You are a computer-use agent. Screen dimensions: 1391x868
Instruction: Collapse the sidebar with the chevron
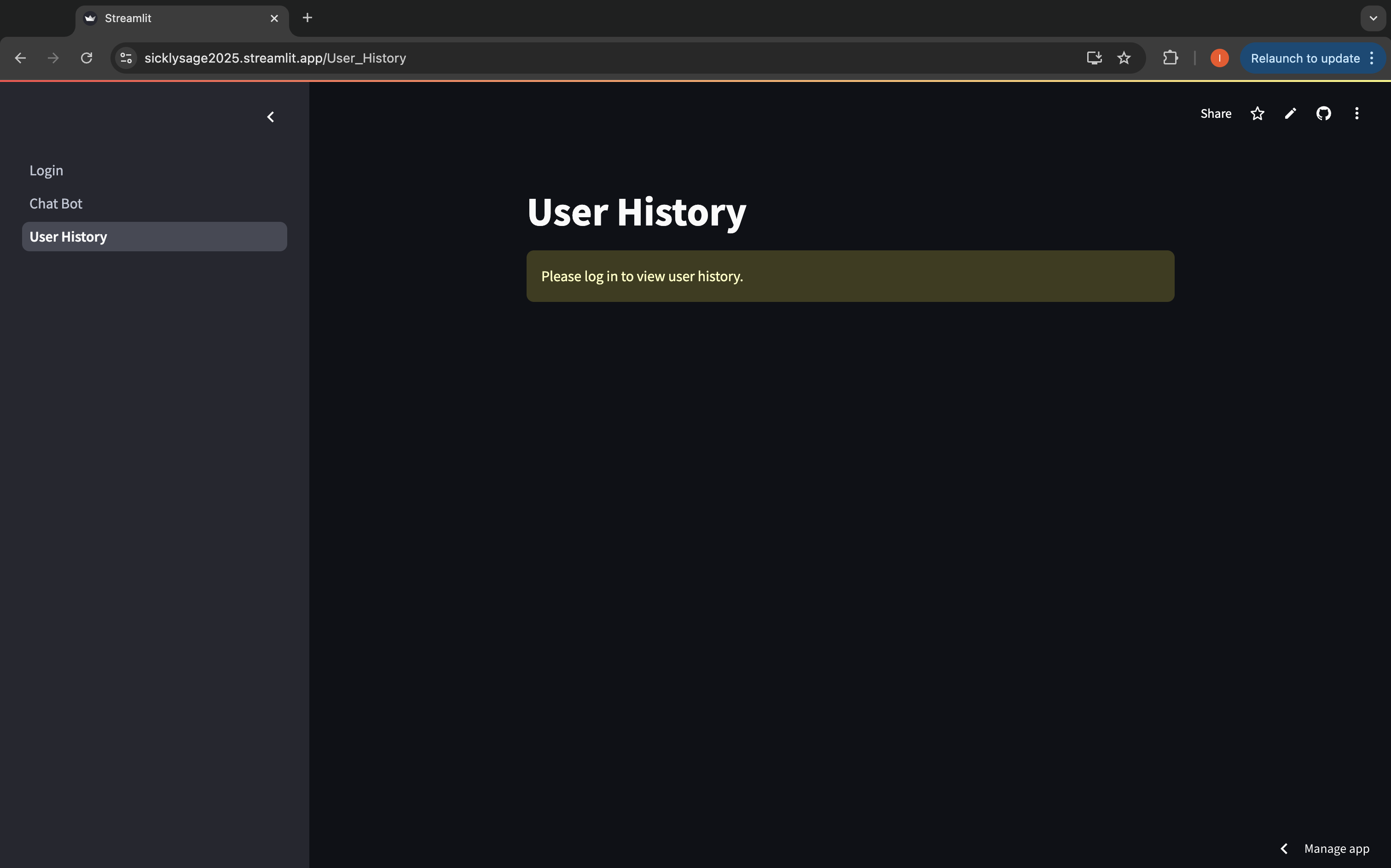pos(270,117)
